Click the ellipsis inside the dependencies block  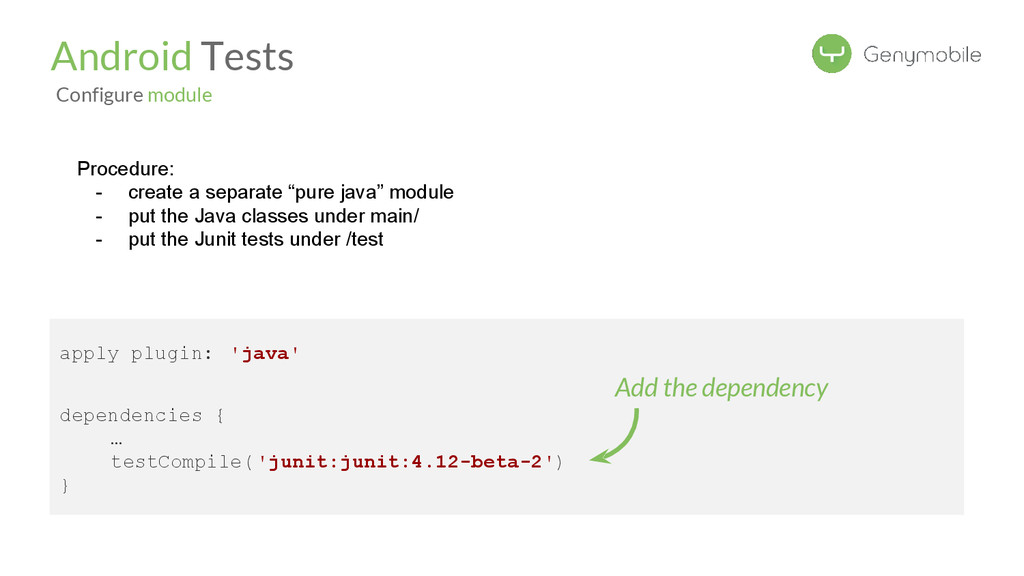pyautogui.click(x=117, y=440)
